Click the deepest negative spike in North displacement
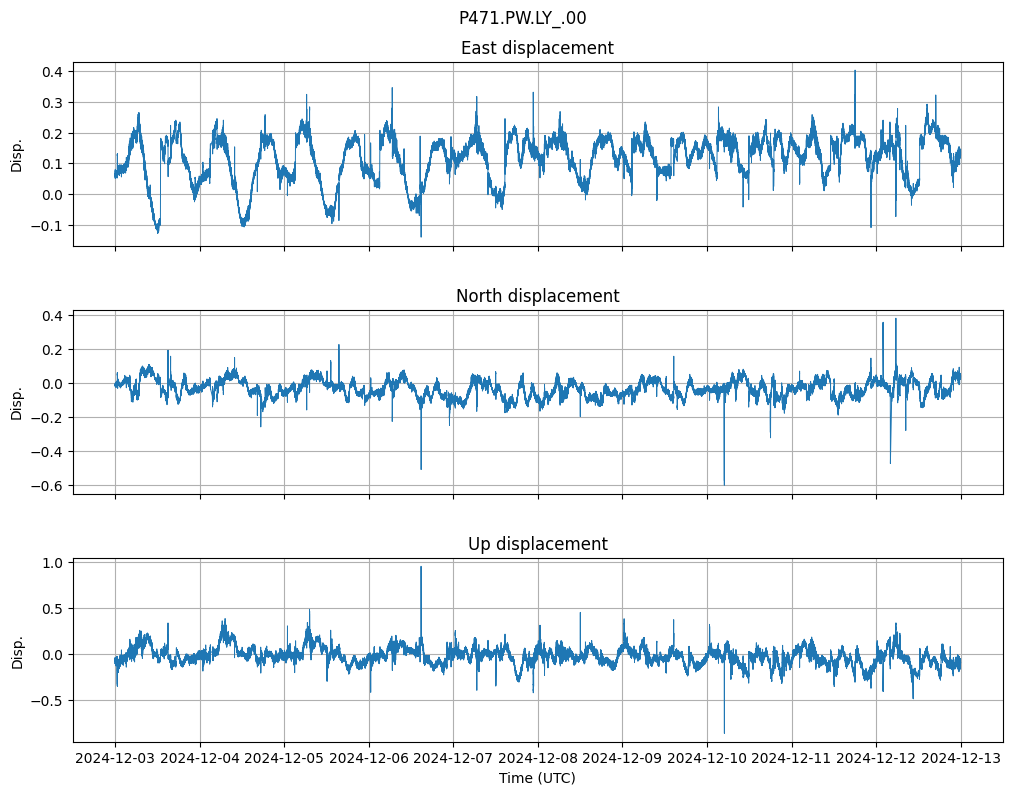The image size is (1012, 795). point(724,483)
